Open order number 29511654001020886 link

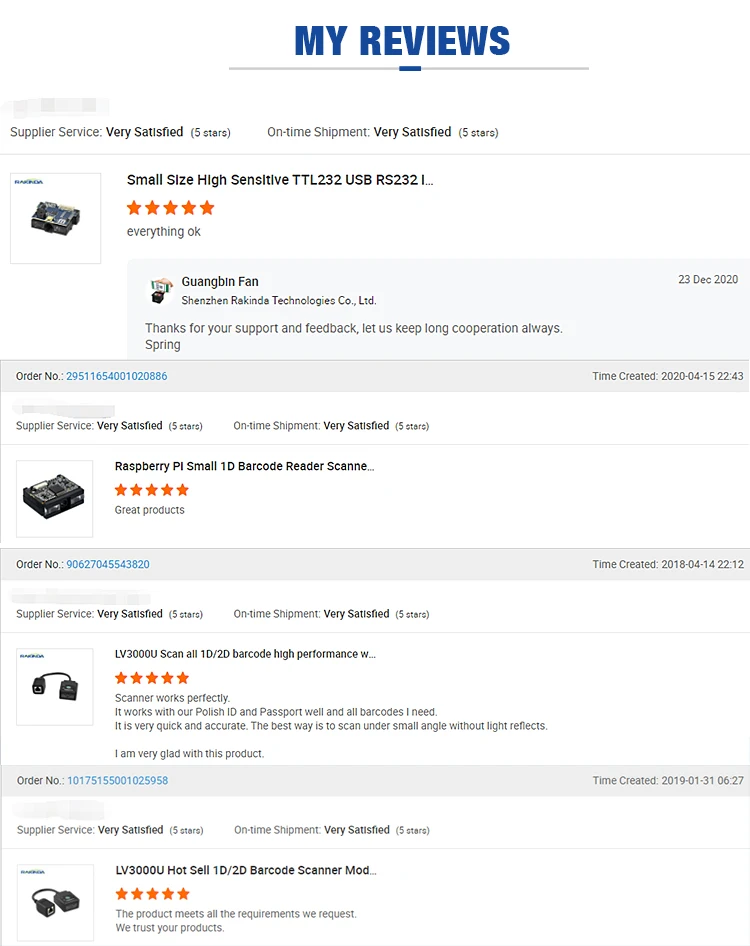point(116,376)
